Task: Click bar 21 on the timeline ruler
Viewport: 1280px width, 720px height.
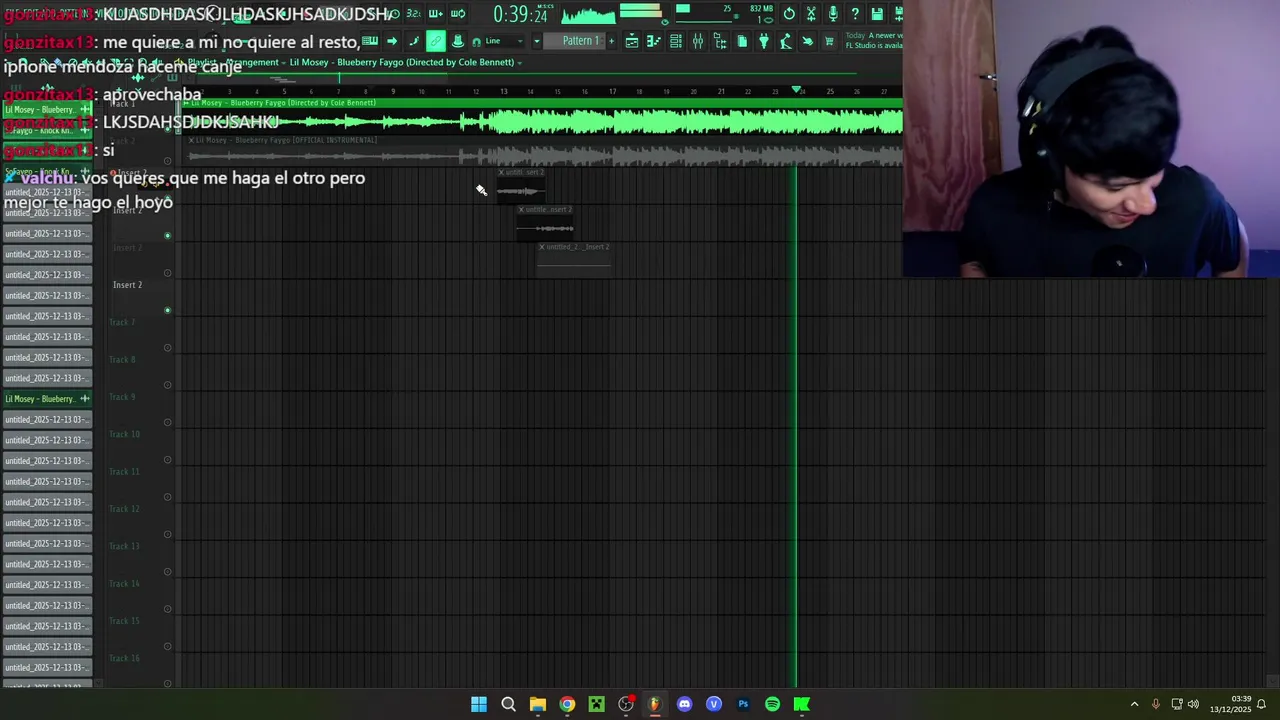Action: (720, 91)
